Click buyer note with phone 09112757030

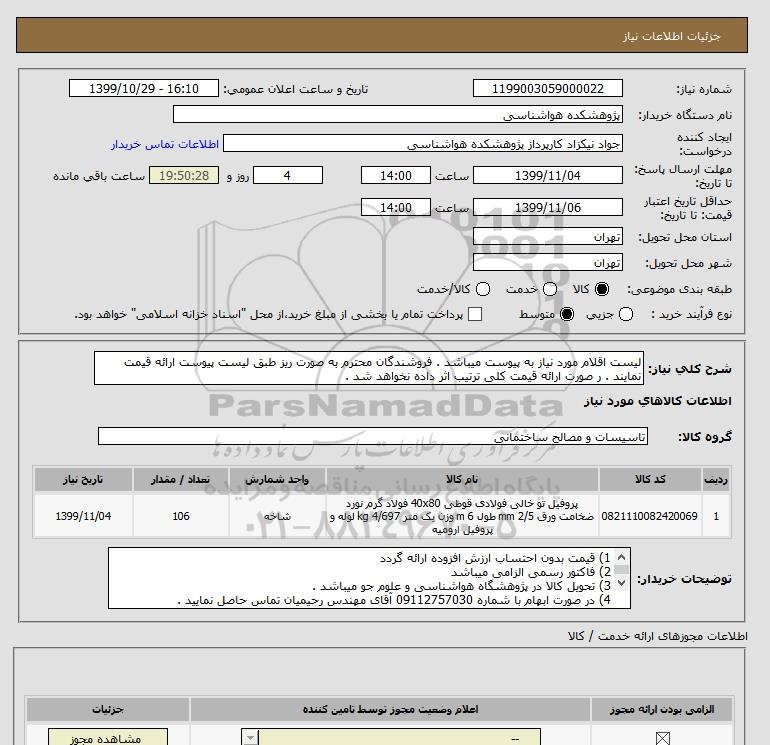[x=394, y=600]
